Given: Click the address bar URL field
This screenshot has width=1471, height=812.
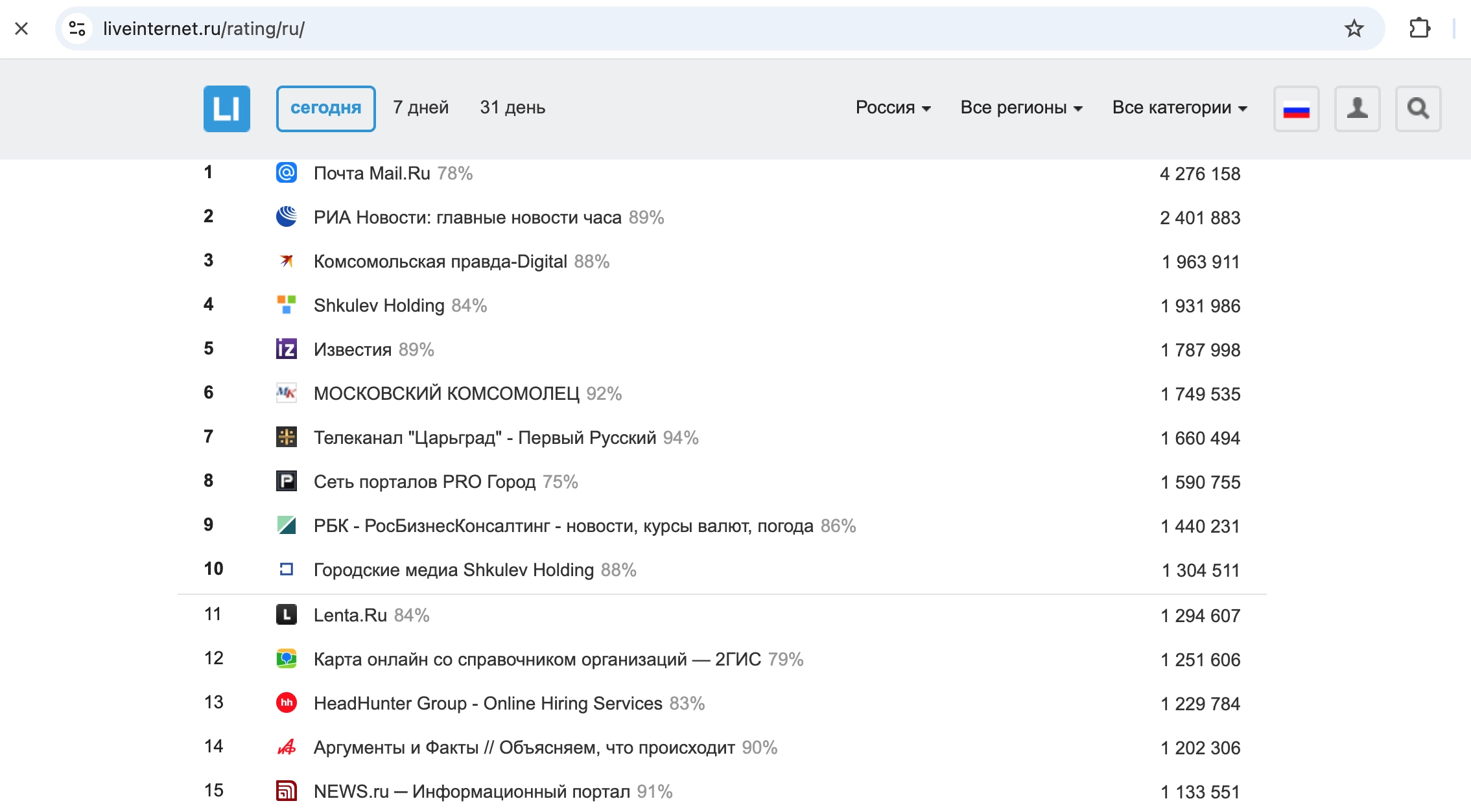Looking at the screenshot, I should [x=713, y=29].
